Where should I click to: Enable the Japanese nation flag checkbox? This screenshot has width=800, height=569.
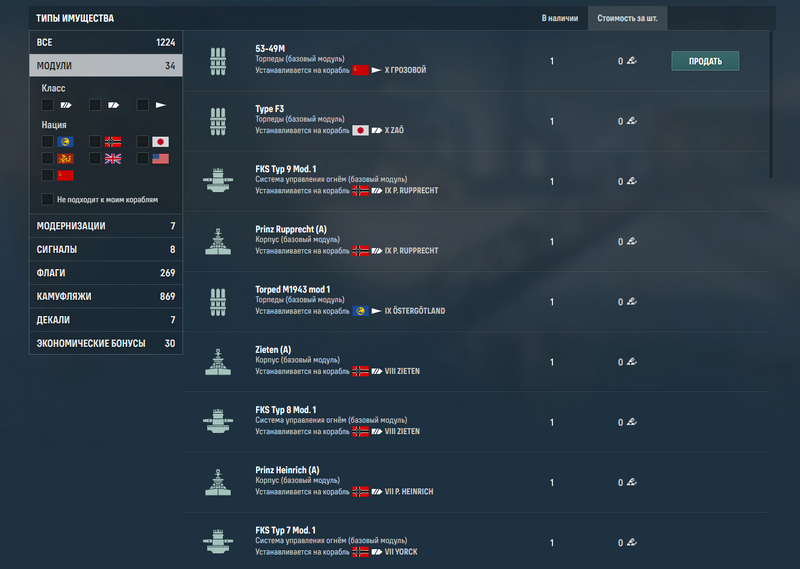pos(143,141)
